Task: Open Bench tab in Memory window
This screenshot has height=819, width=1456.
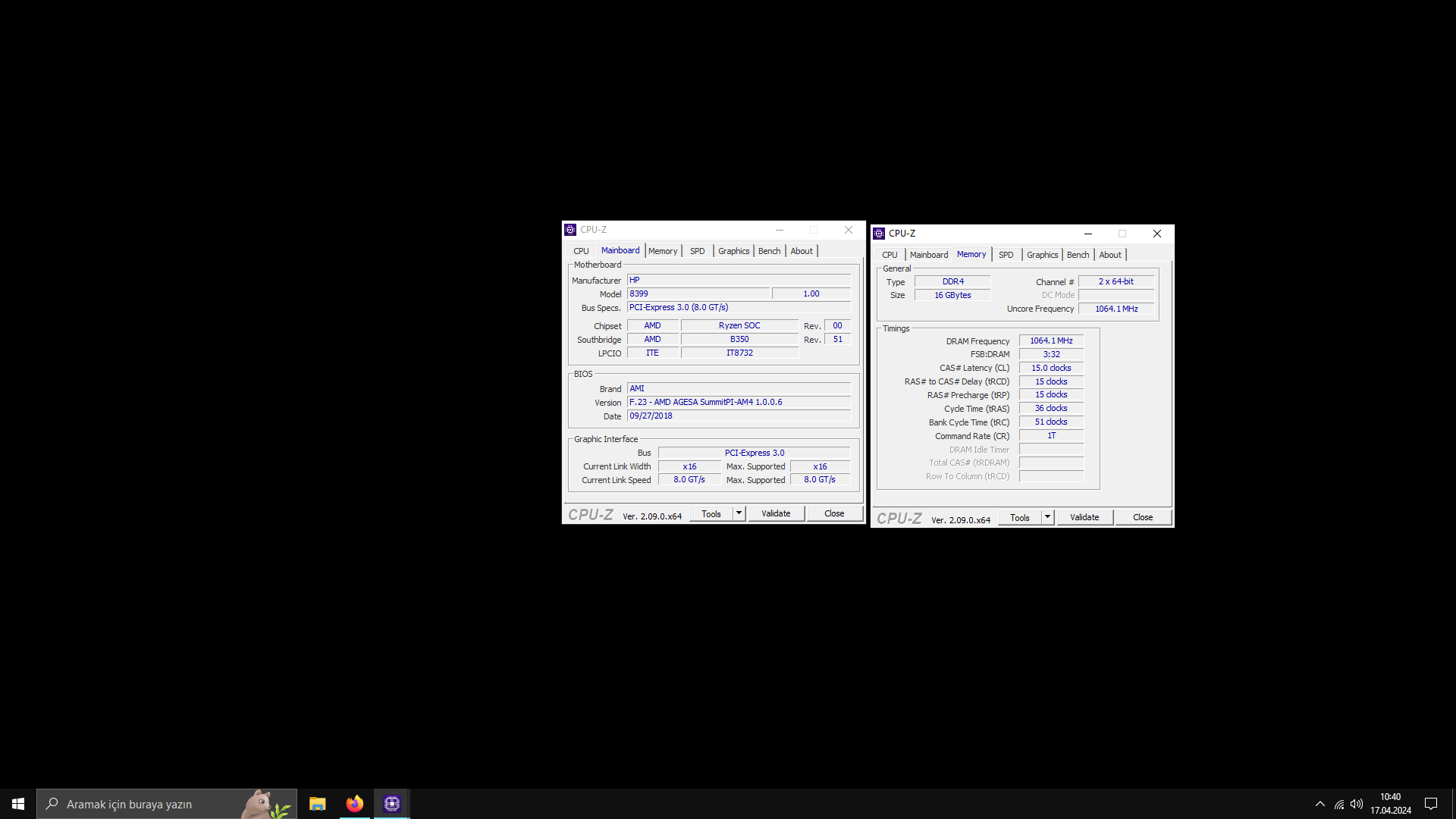Action: tap(1078, 255)
